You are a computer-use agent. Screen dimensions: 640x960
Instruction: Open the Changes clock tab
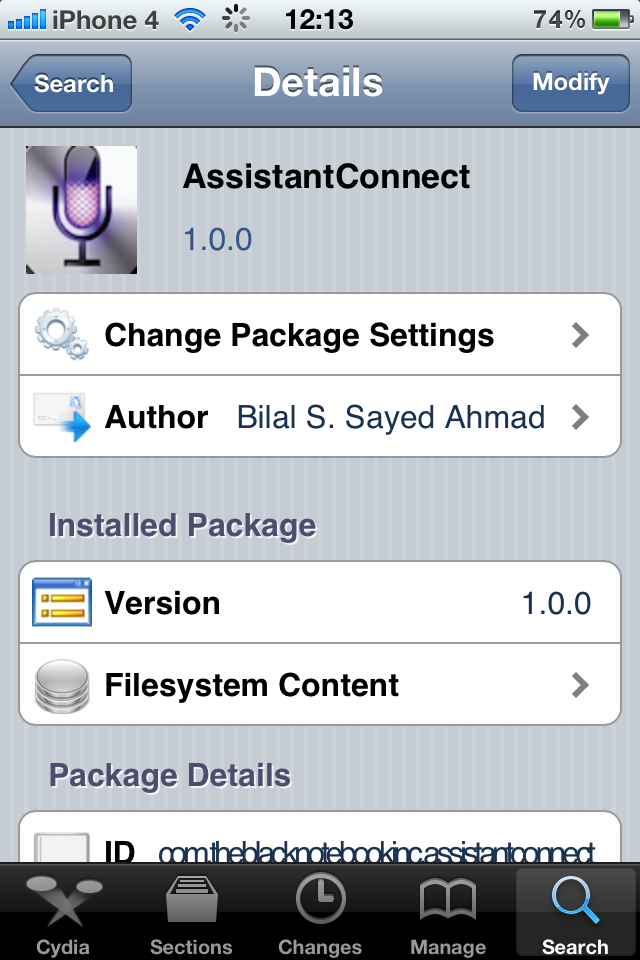click(320, 913)
